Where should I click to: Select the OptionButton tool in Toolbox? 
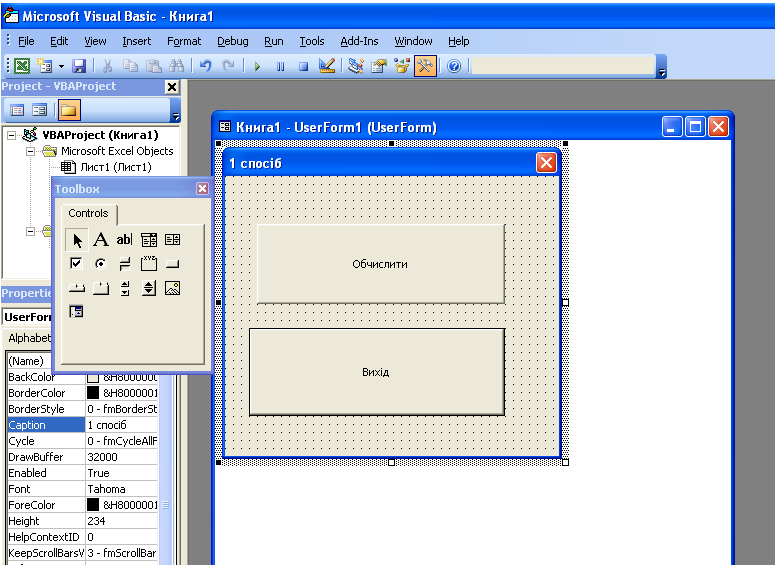coord(101,263)
